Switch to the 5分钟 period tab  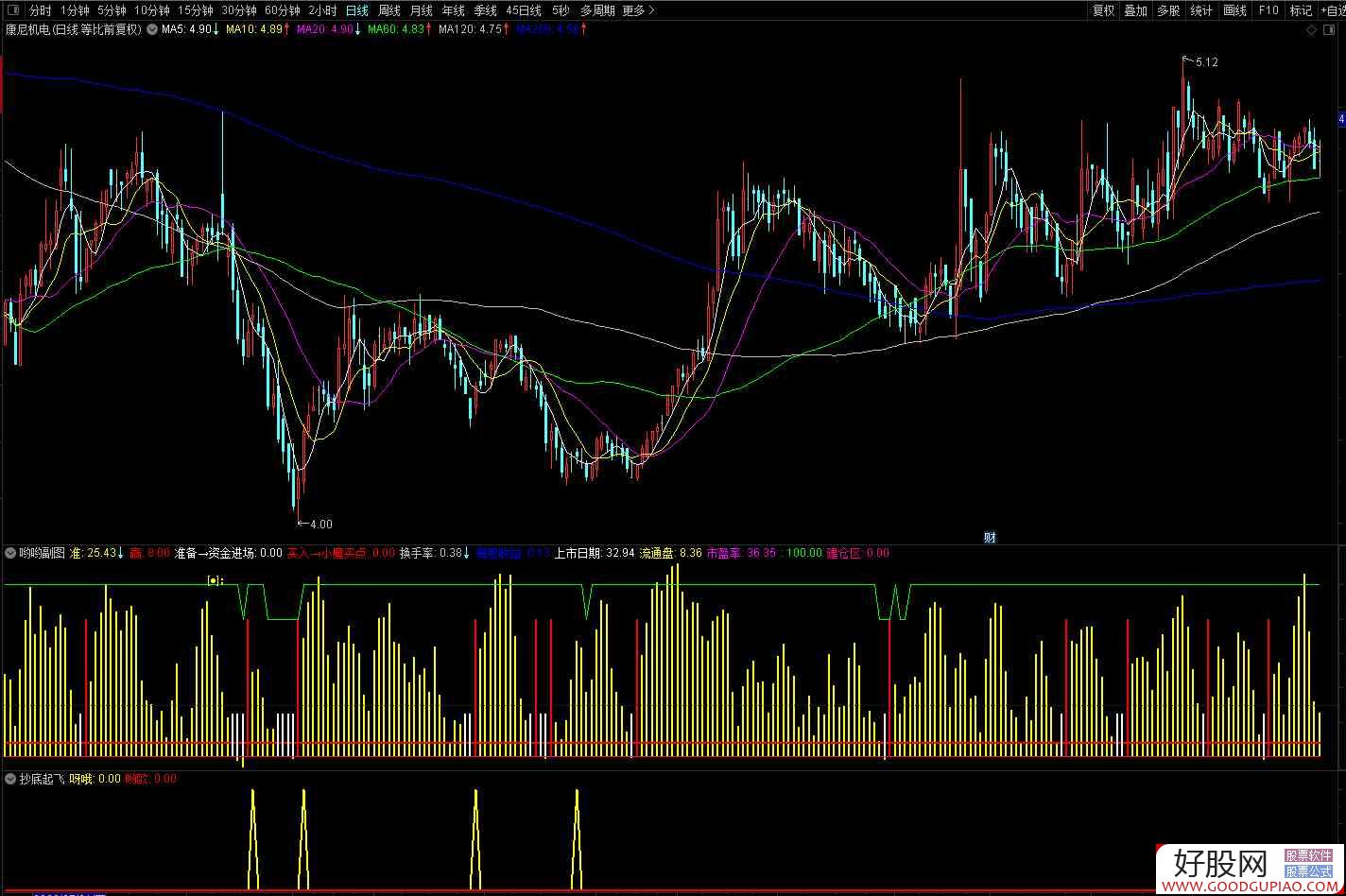[112, 10]
